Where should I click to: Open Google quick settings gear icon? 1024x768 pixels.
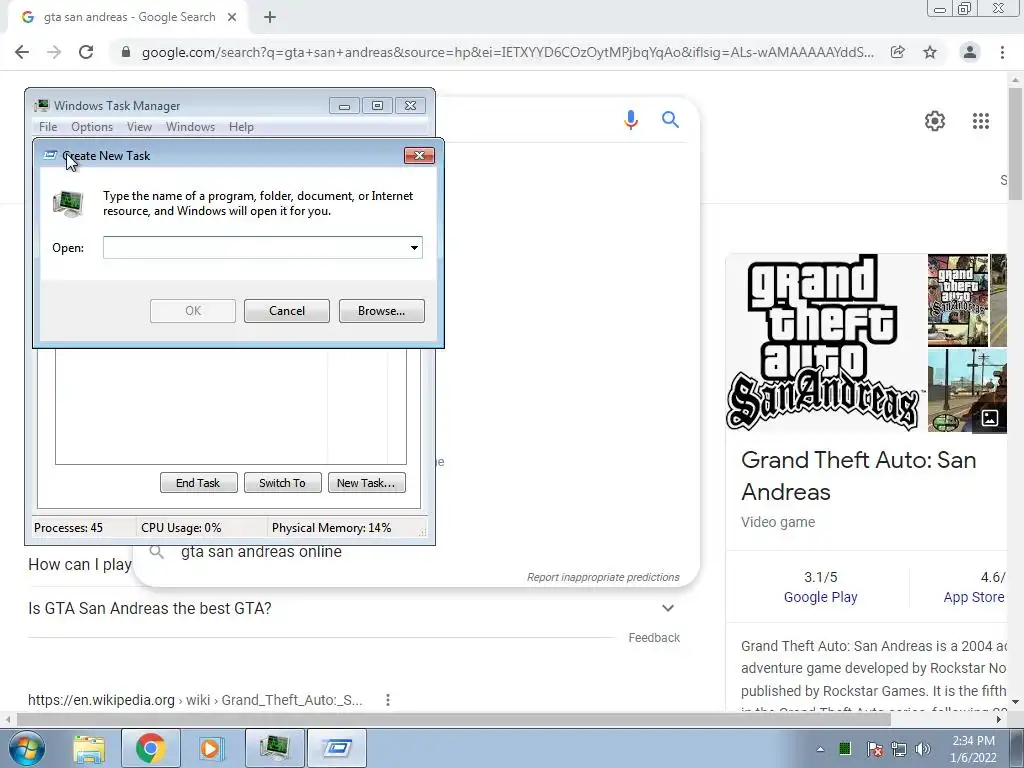pos(935,121)
